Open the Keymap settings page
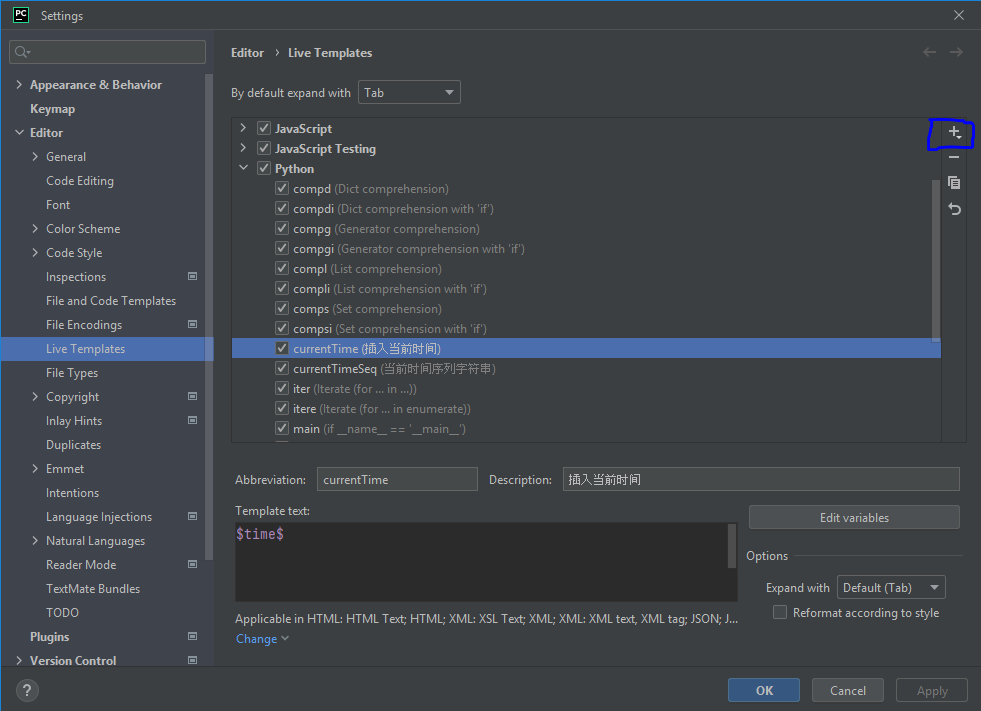The width and height of the screenshot is (981, 711). (52, 109)
